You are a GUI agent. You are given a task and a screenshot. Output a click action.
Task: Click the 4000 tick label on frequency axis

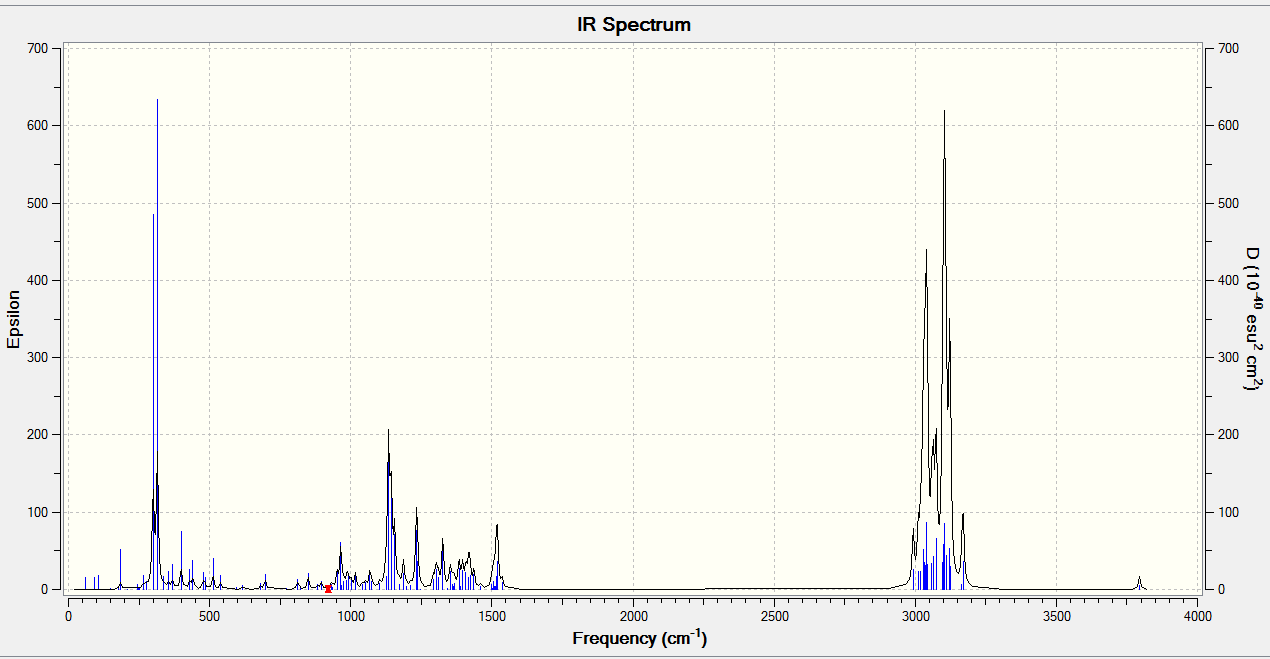click(1198, 616)
